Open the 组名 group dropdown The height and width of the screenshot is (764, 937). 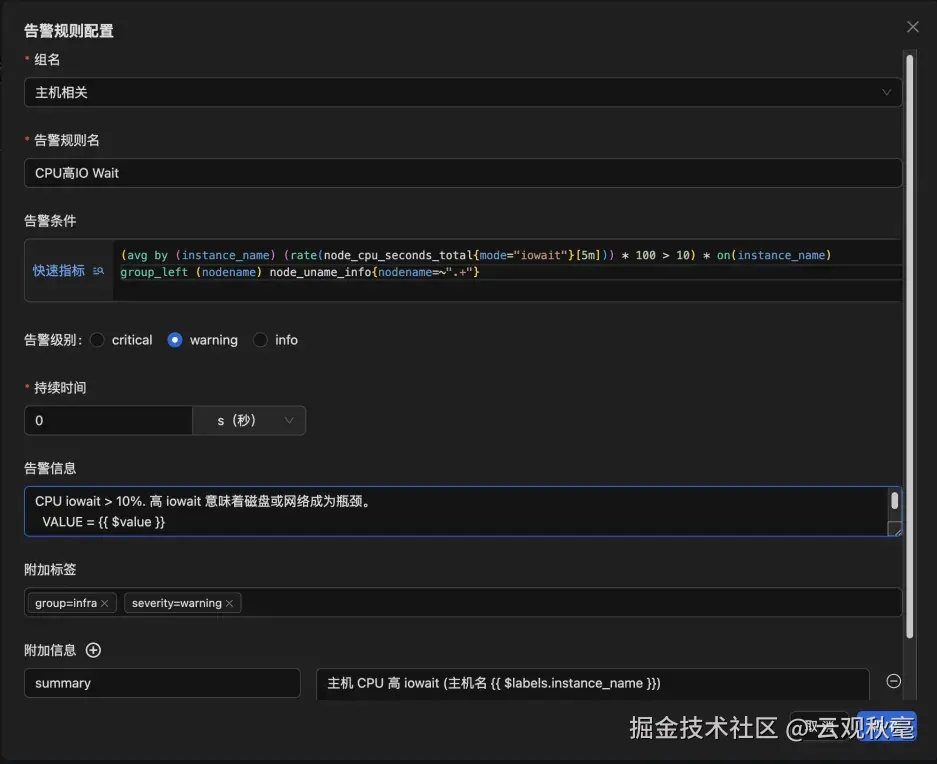pyautogui.click(x=463, y=92)
